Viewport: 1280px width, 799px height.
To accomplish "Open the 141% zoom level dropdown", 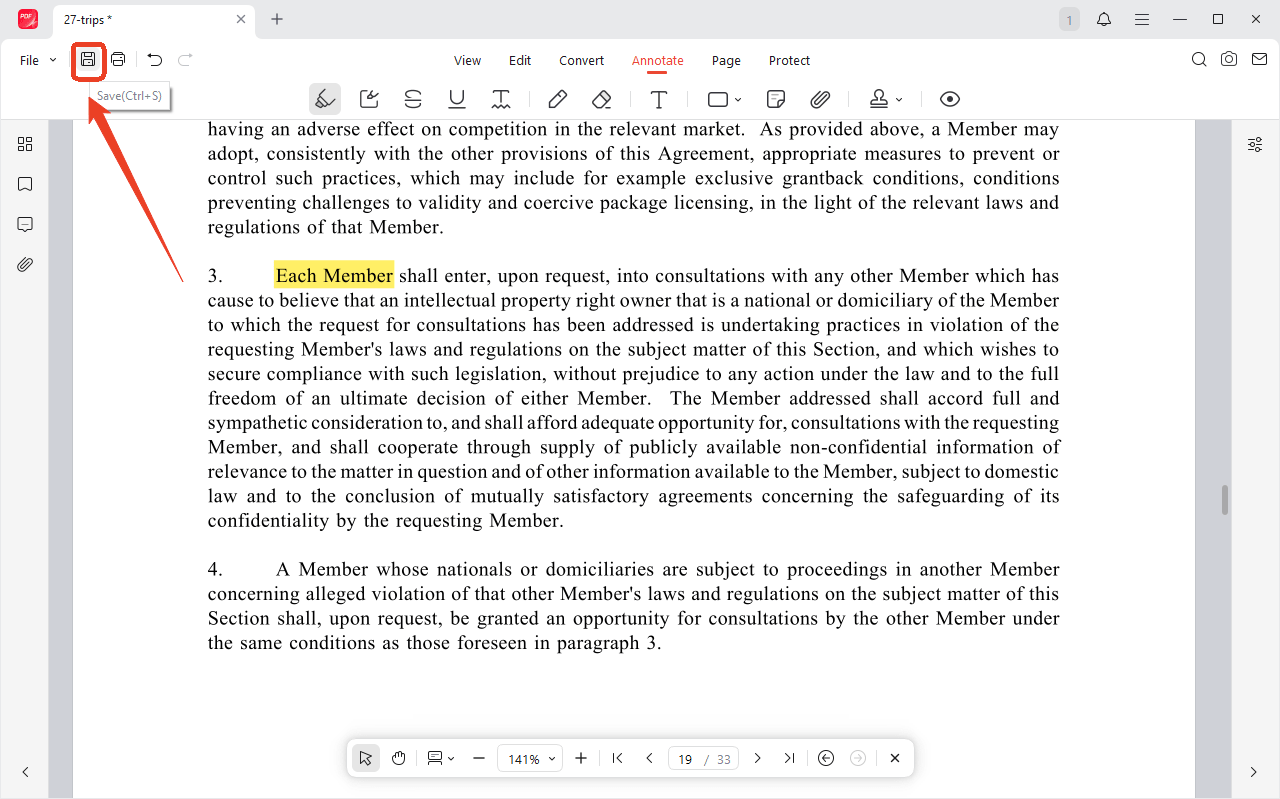I will pyautogui.click(x=530, y=759).
